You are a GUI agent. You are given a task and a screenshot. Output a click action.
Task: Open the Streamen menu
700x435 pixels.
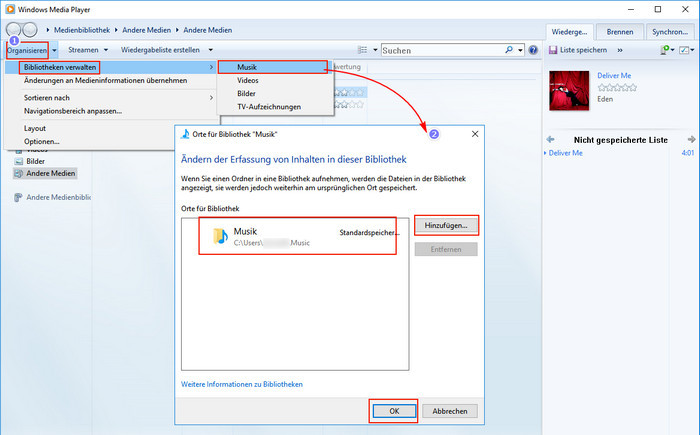pyautogui.click(x=83, y=50)
